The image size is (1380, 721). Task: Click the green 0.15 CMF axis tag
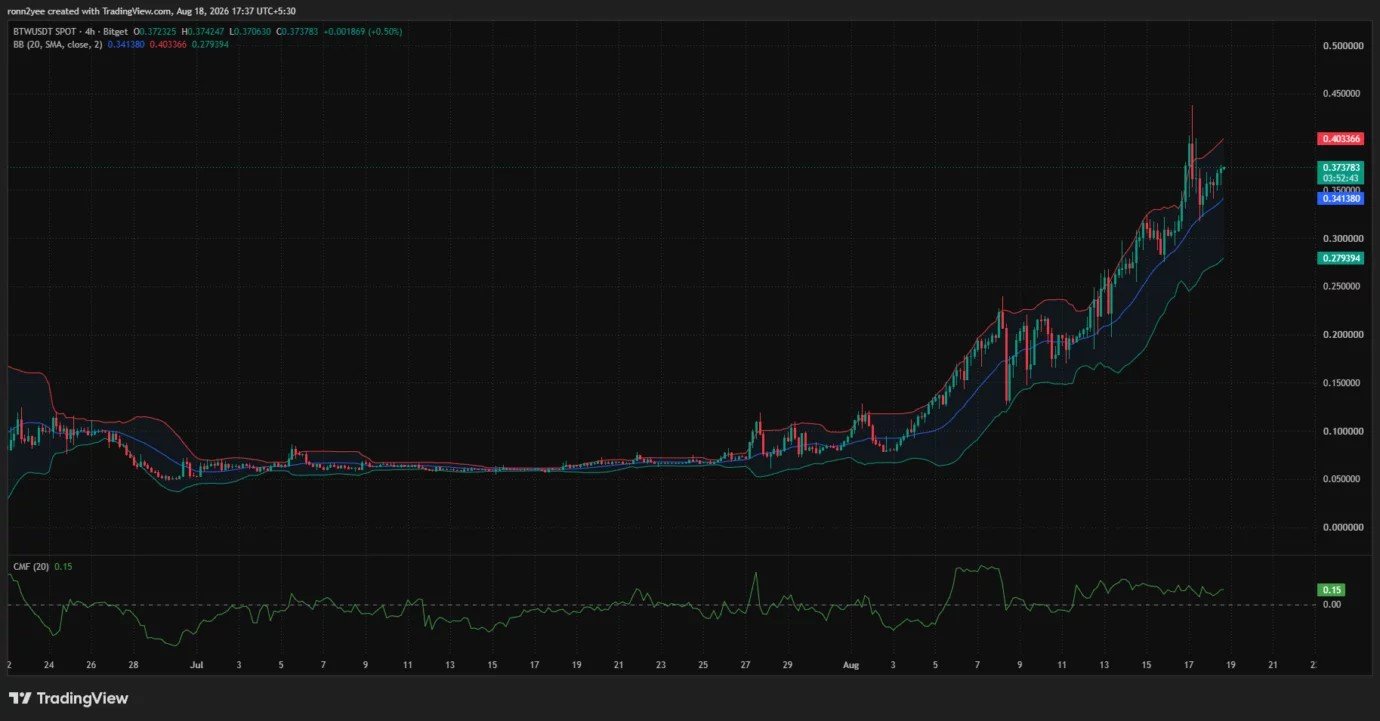(1331, 590)
